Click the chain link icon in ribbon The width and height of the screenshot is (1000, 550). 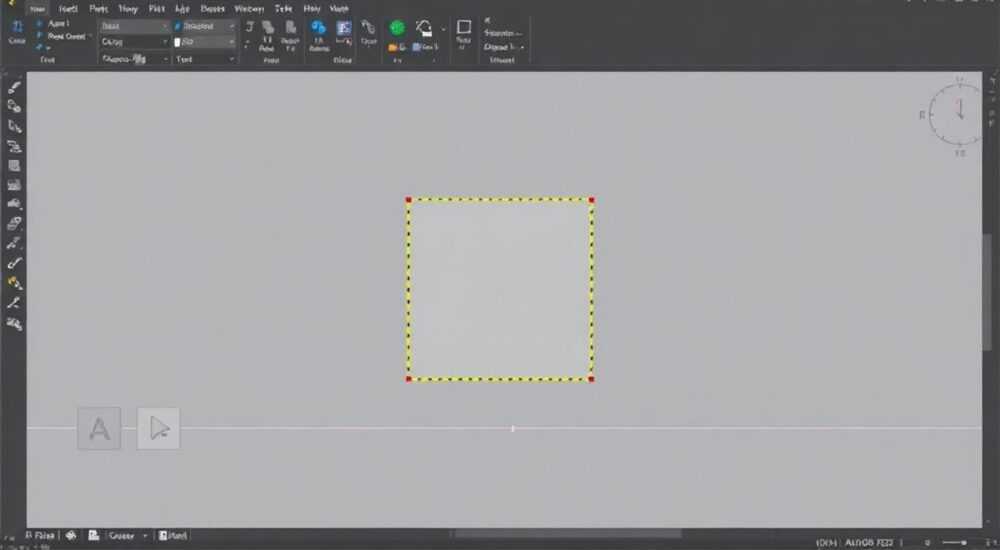tap(368, 27)
